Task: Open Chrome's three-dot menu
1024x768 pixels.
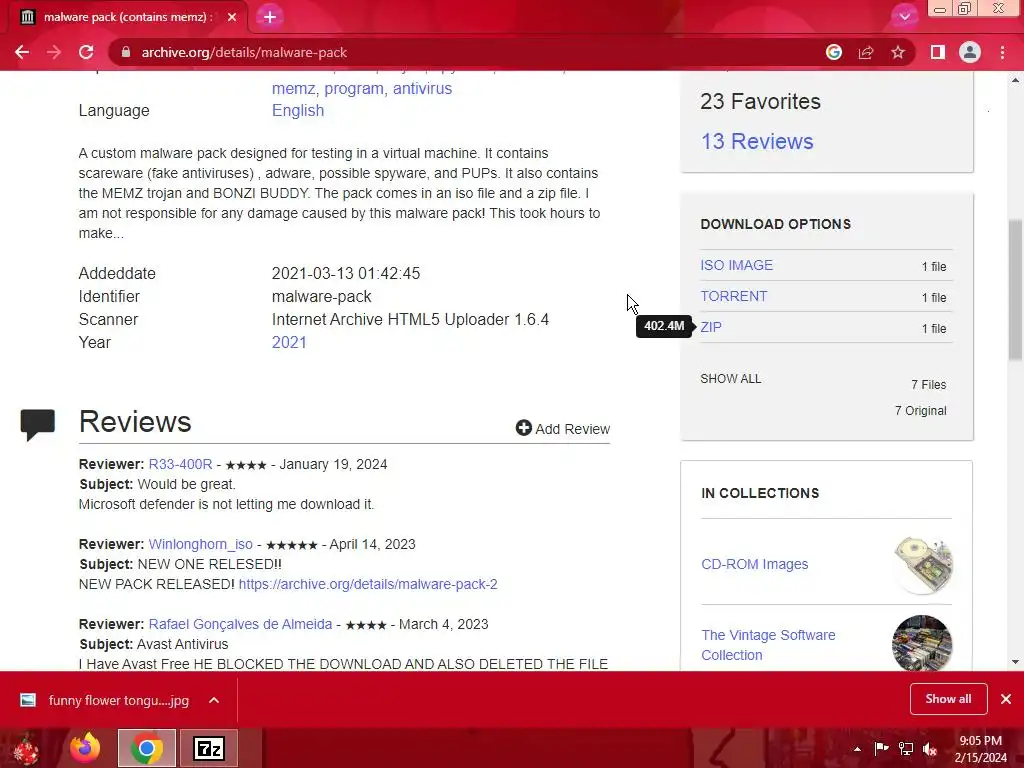Action: (1002, 52)
